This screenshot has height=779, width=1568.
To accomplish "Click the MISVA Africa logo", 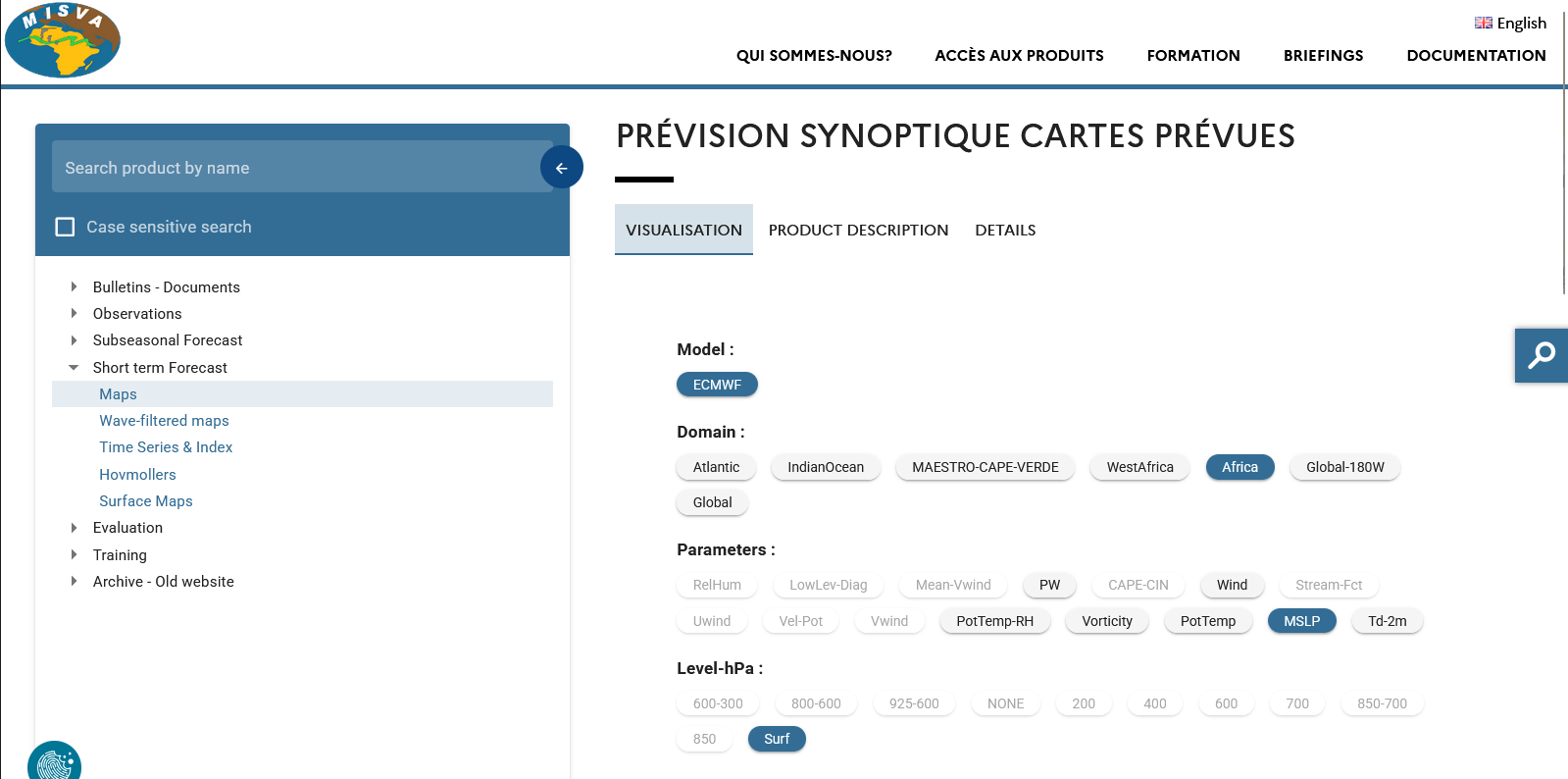I will point(63,40).
